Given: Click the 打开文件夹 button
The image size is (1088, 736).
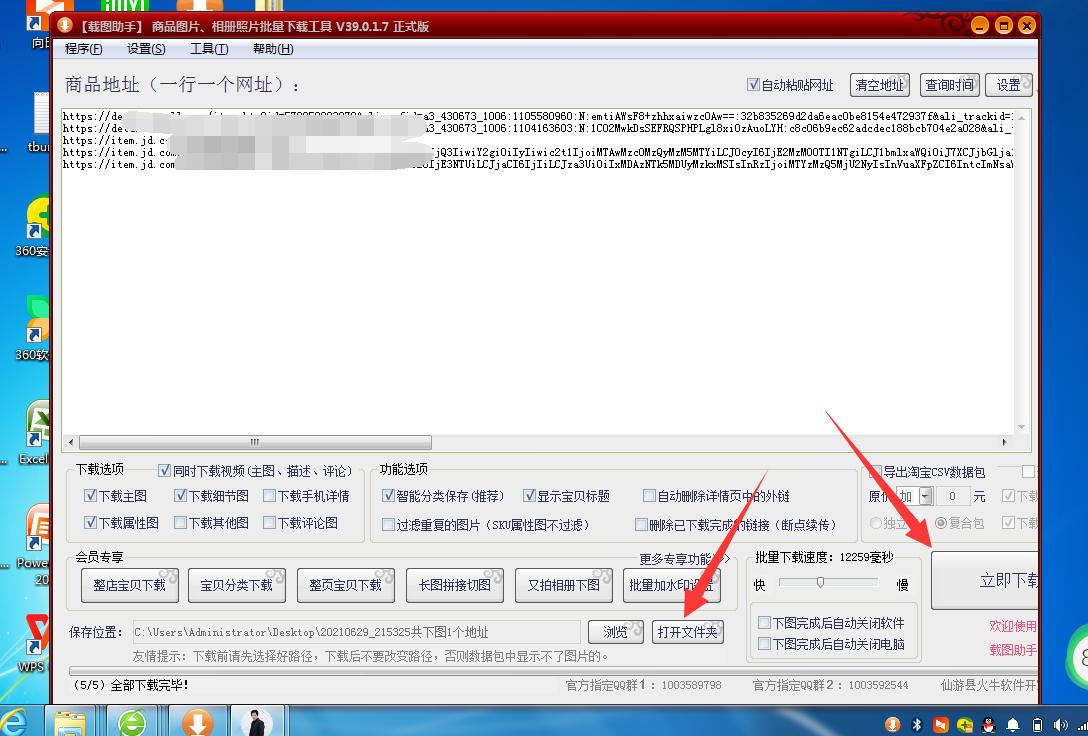Looking at the screenshot, I should pos(687,631).
